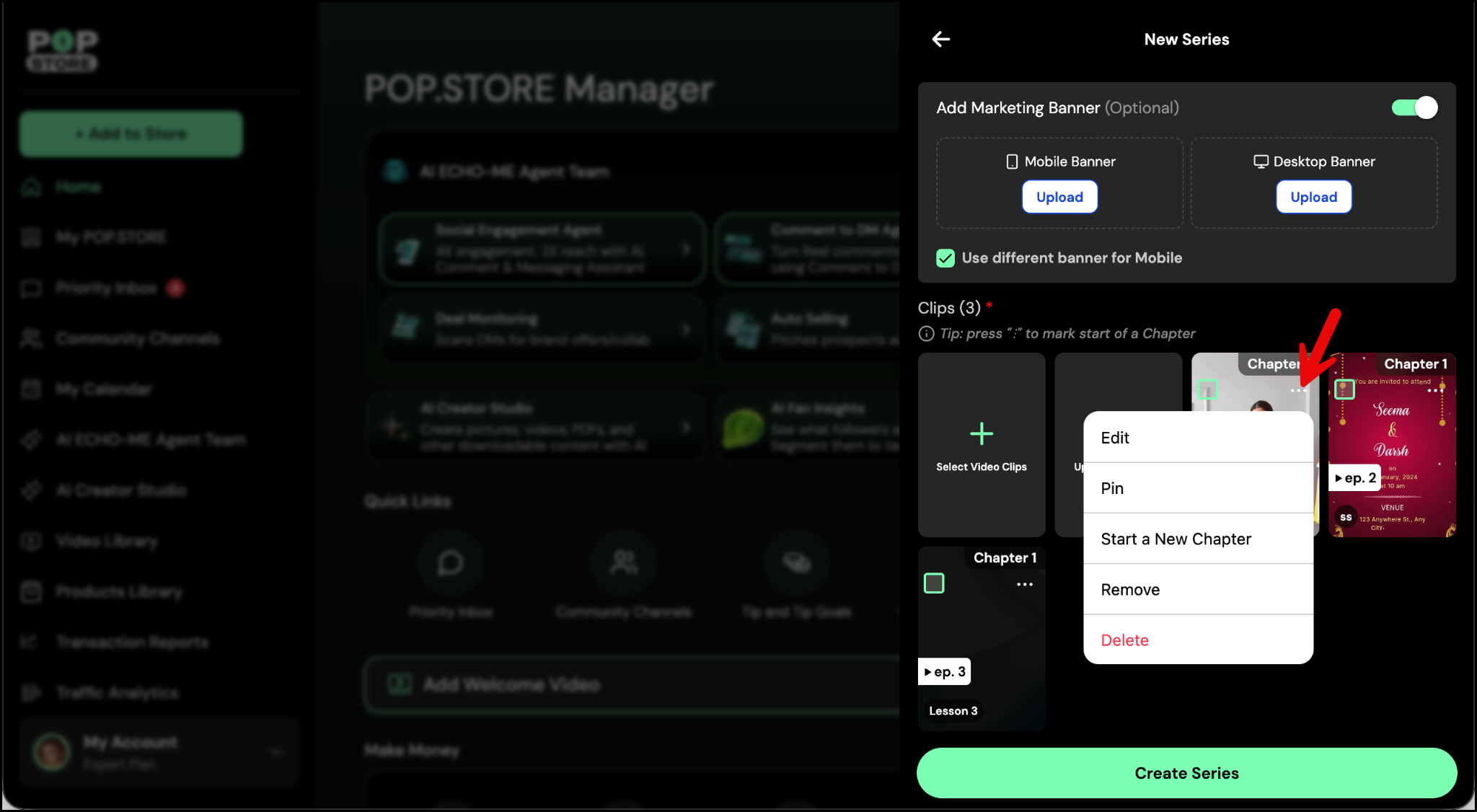The height and width of the screenshot is (812, 1477).
Task: Tick the checkbox on the Lesson 3 clip
Action: click(x=934, y=583)
